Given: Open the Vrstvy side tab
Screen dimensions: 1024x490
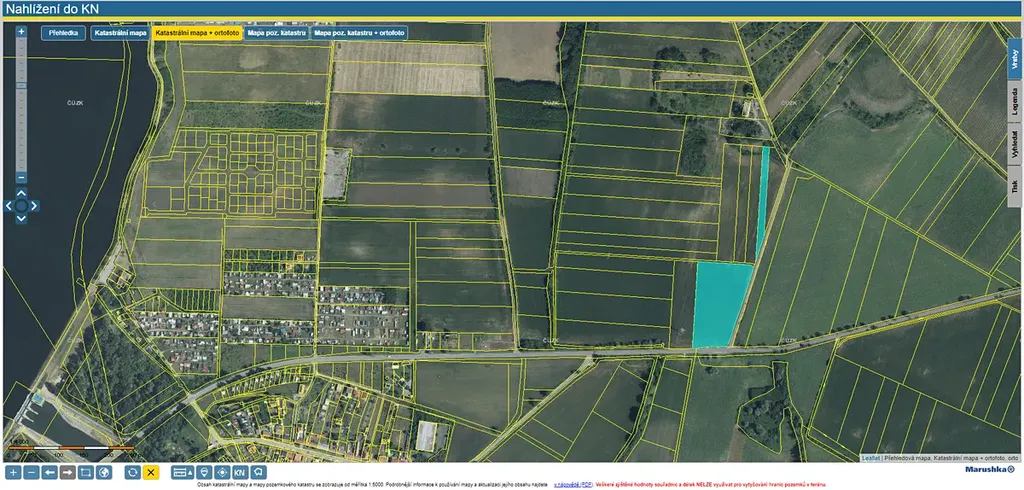Looking at the screenshot, I should (1014, 60).
